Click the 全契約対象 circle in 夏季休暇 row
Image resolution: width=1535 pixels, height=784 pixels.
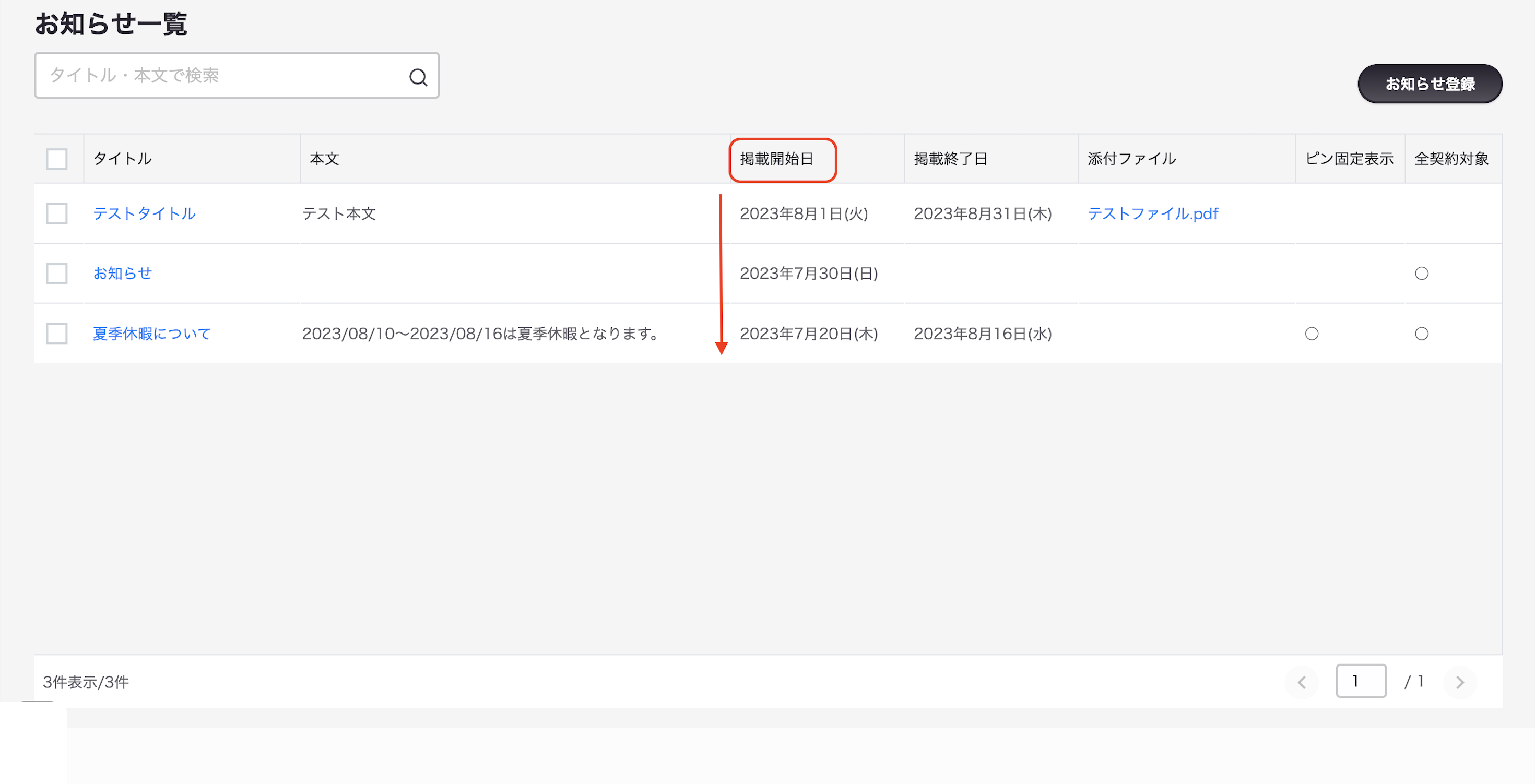(1422, 334)
